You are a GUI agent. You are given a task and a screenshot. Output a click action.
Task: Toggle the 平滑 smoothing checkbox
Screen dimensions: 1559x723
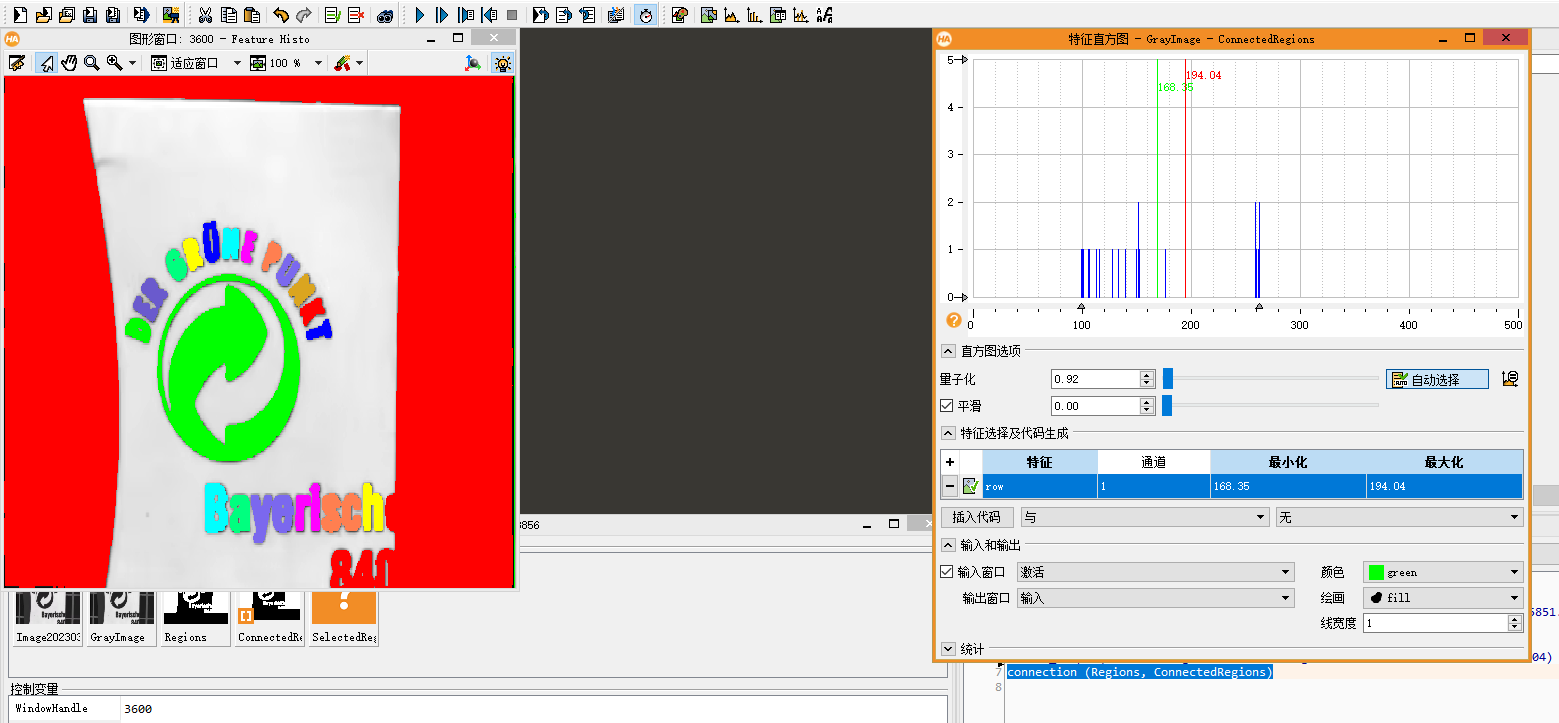947,406
